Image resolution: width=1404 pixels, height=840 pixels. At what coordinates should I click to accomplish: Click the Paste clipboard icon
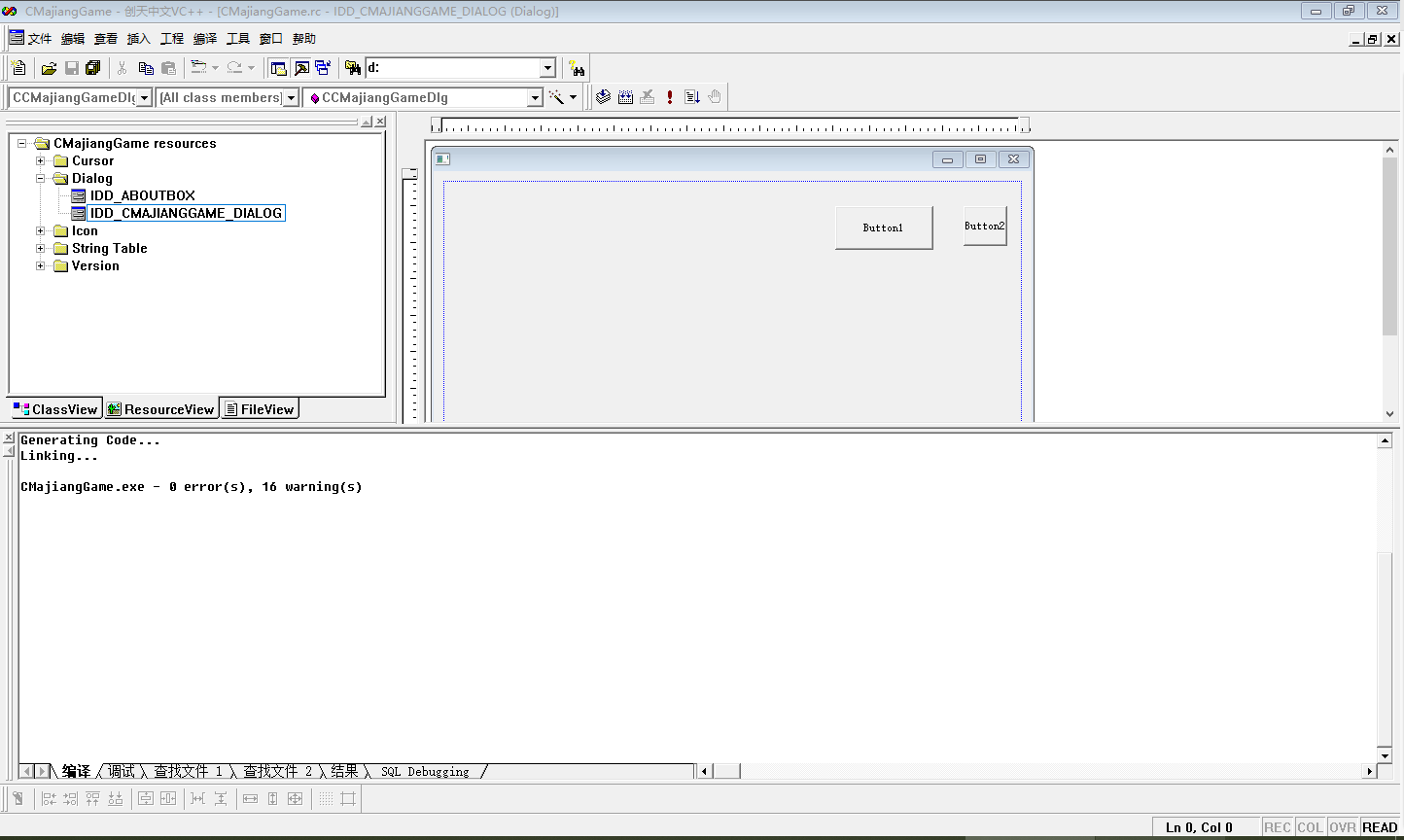point(168,68)
